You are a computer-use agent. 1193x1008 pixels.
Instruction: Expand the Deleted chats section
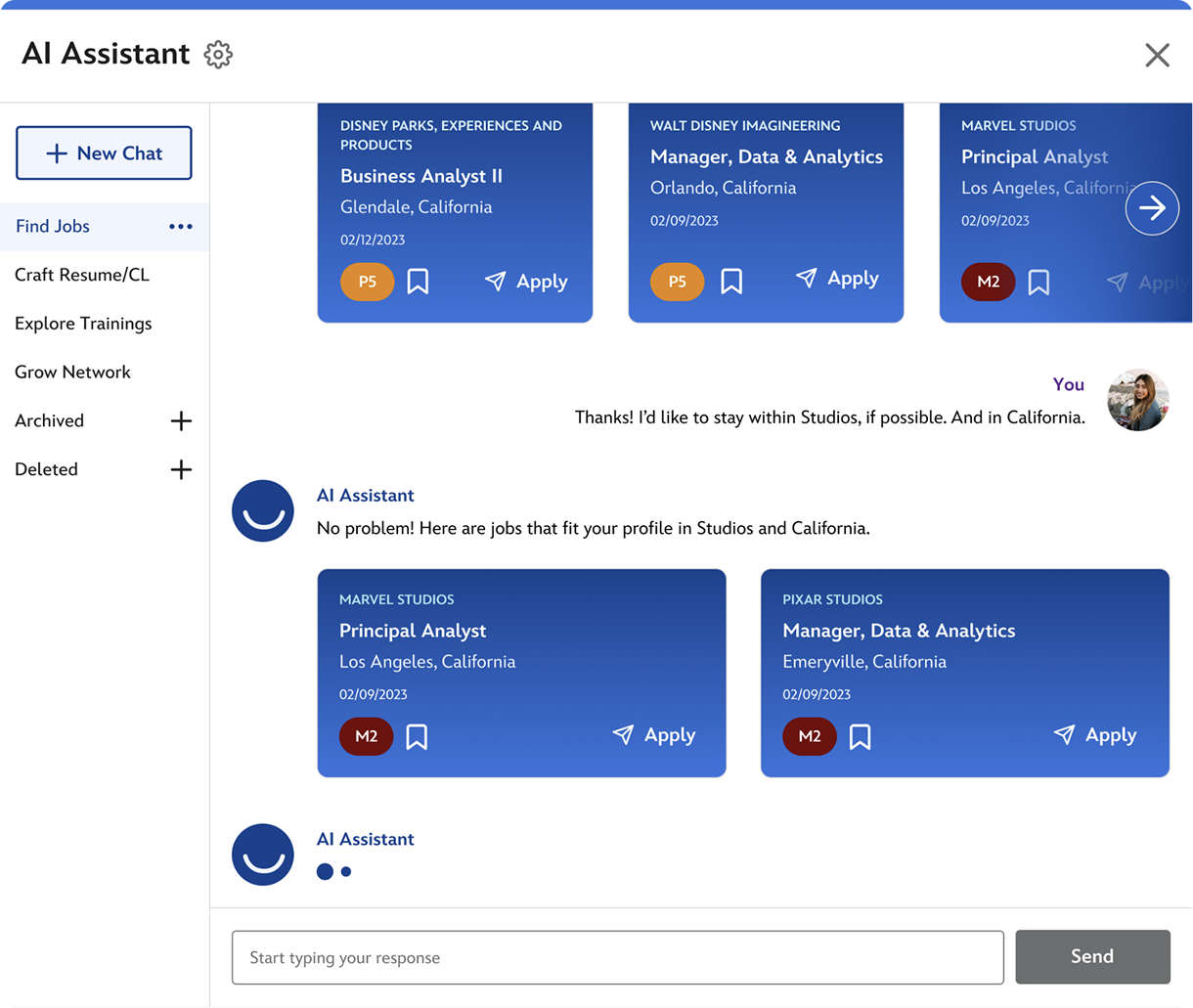tap(181, 470)
